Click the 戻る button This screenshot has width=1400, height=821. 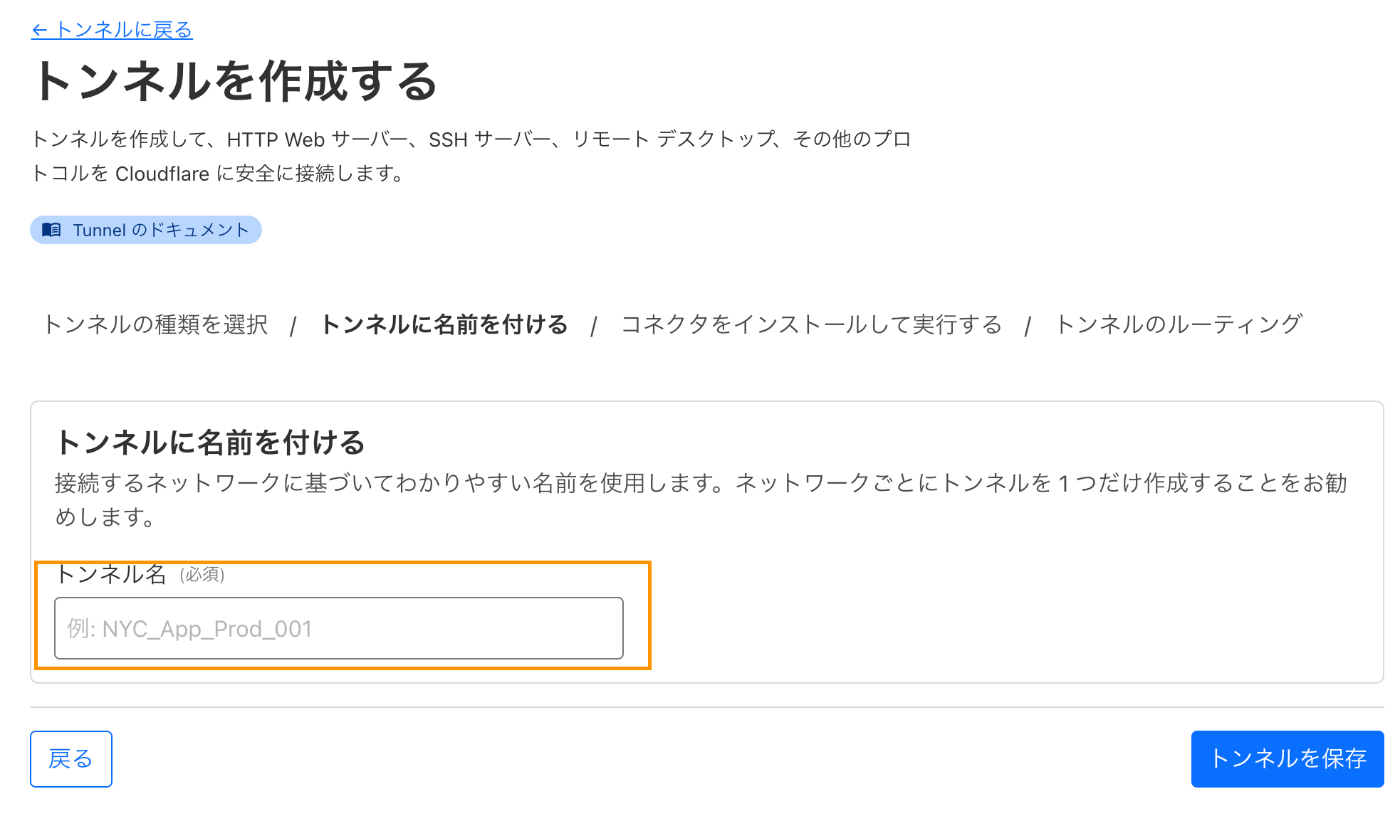71,759
